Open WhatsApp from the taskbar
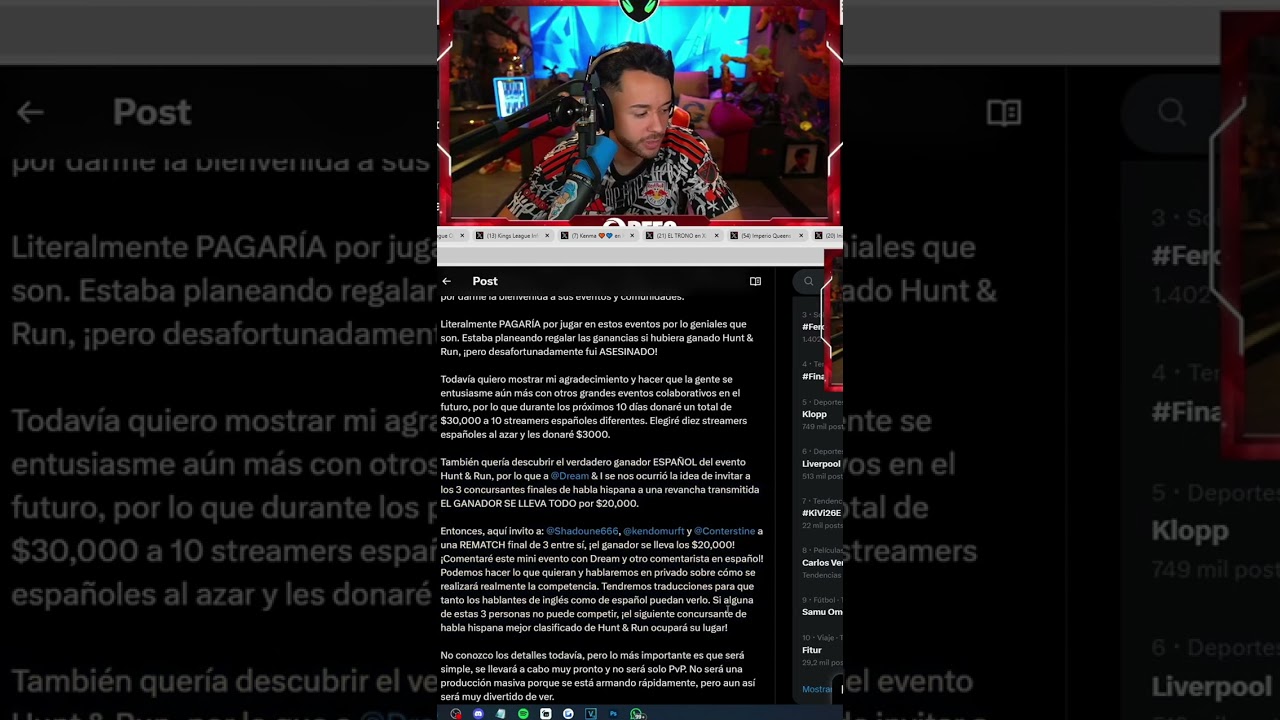 tap(636, 714)
